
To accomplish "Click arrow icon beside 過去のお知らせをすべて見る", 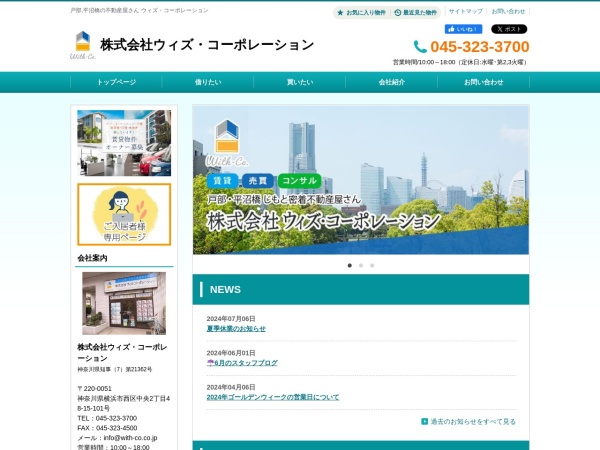I will [x=424, y=421].
